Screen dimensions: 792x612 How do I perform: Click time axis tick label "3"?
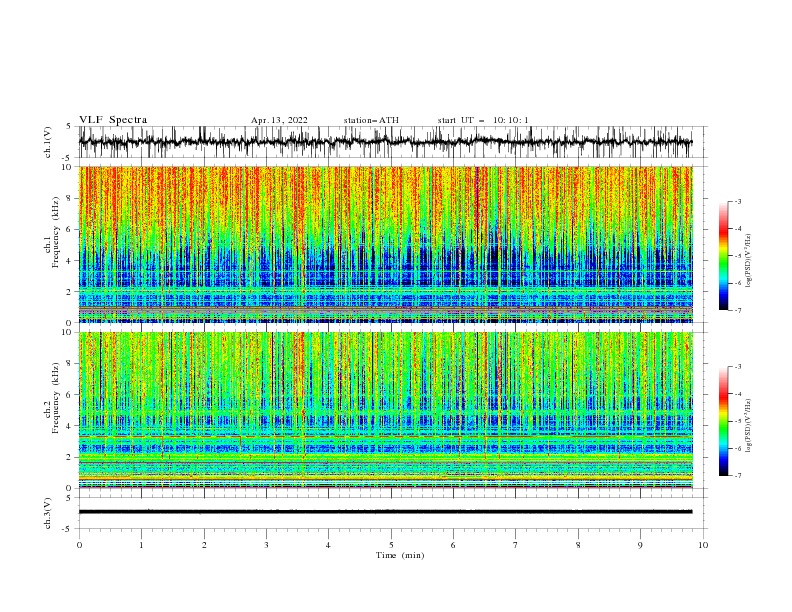click(x=266, y=545)
